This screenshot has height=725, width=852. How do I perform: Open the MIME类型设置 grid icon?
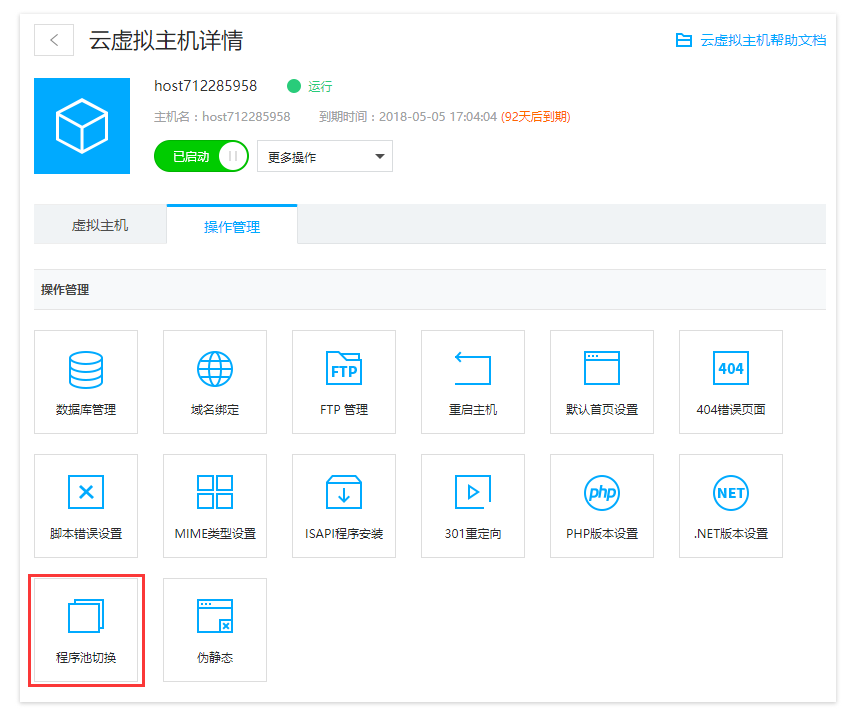pyautogui.click(x=215, y=492)
